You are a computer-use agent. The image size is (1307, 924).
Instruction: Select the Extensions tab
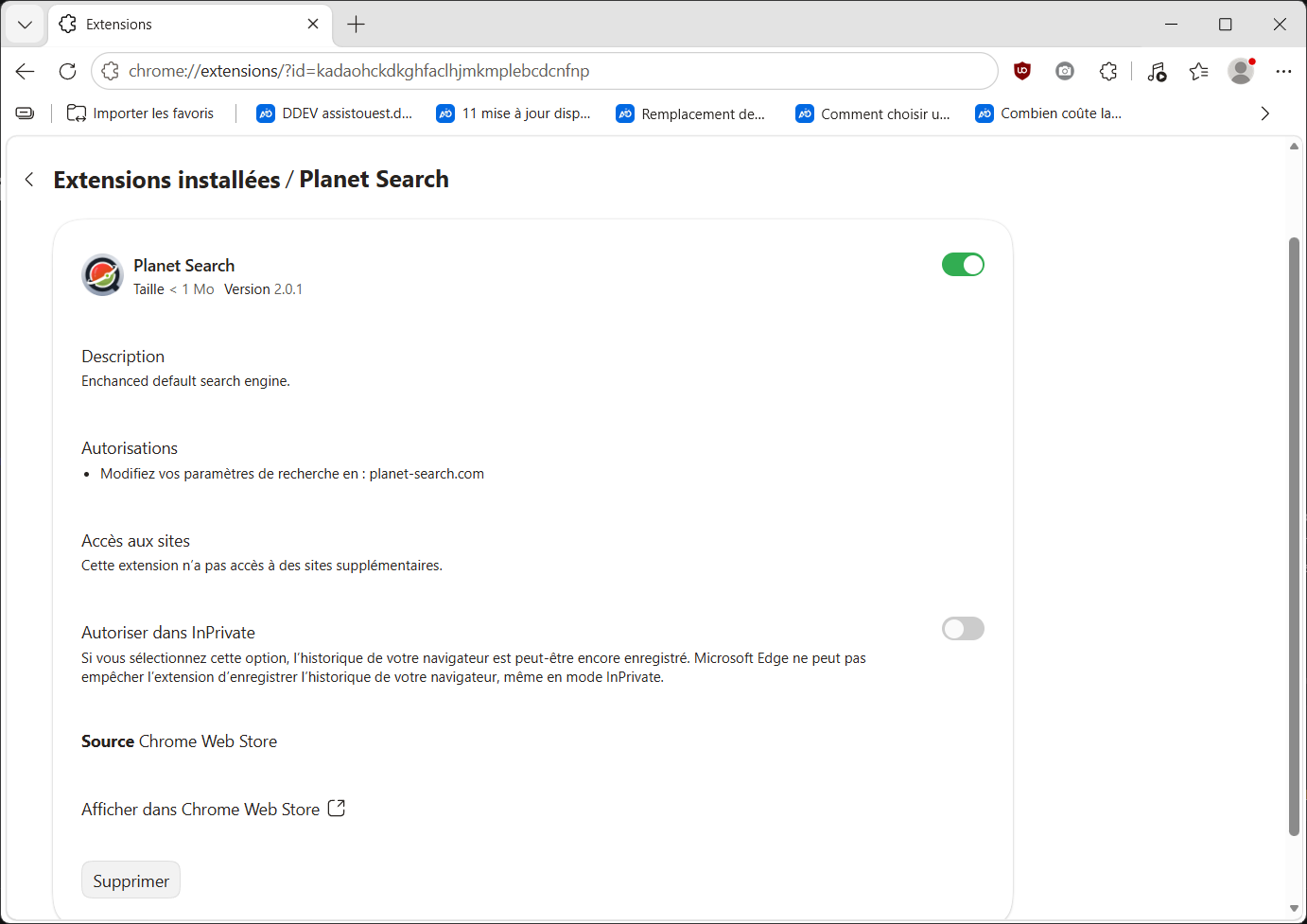click(x=189, y=25)
